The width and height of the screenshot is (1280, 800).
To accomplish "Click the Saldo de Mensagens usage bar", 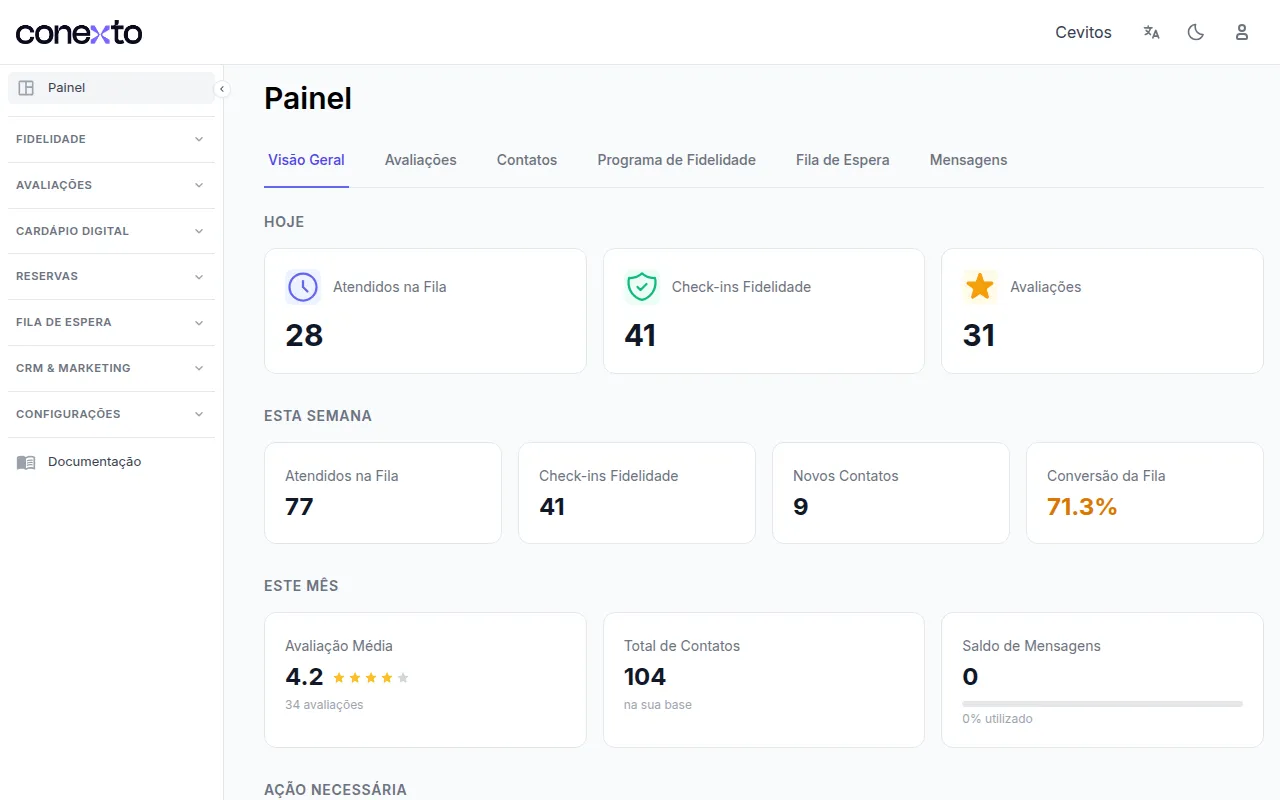I will 1102,704.
